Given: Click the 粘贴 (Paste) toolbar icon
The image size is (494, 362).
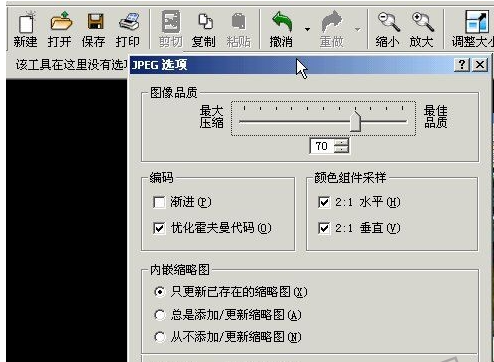Looking at the screenshot, I should pos(238,21).
